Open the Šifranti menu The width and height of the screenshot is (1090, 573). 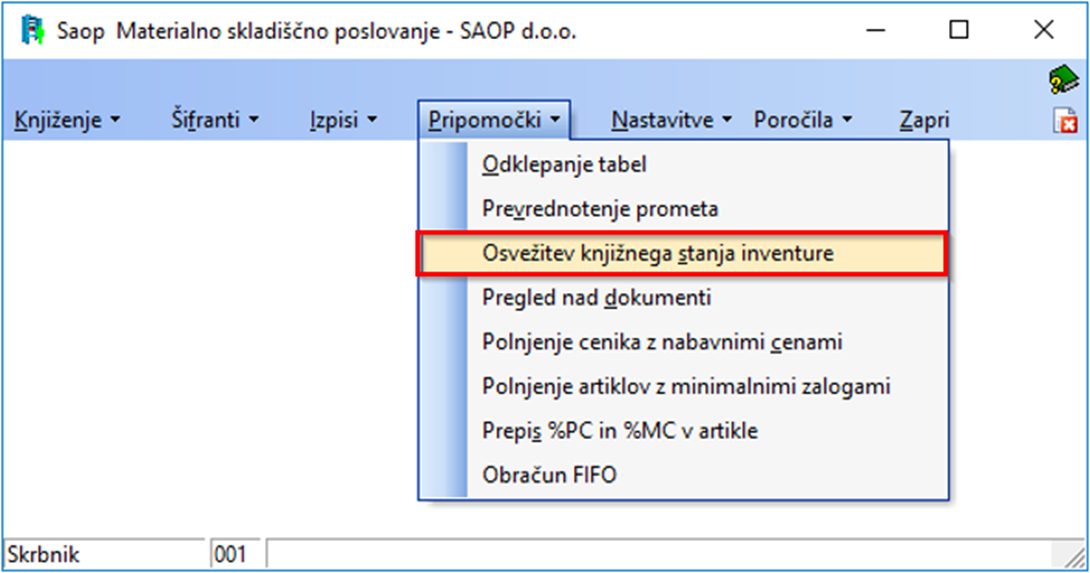(x=215, y=120)
